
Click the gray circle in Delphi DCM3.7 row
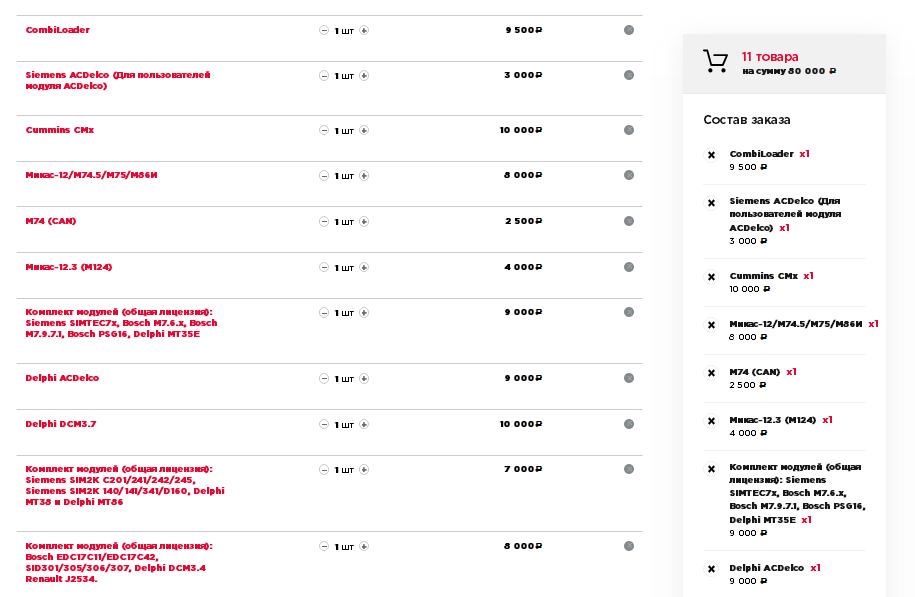(628, 424)
